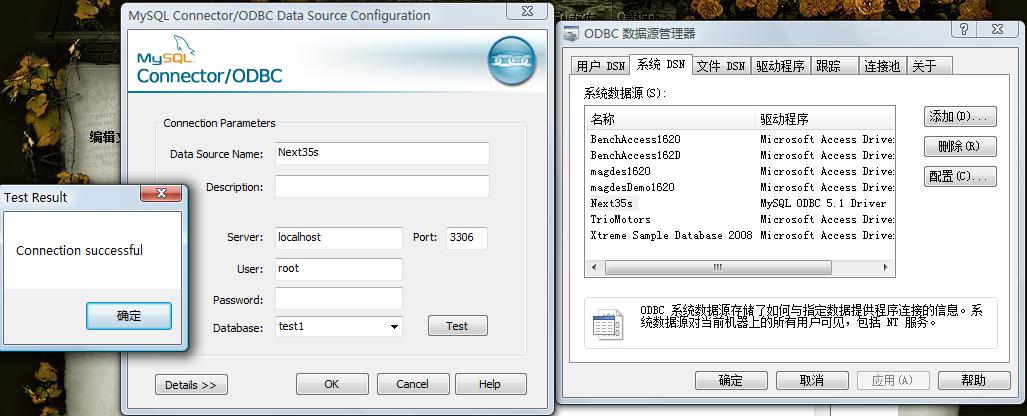Click OK in the MySQL Connector dialog
This screenshot has height=416, width=1027.
332,384
